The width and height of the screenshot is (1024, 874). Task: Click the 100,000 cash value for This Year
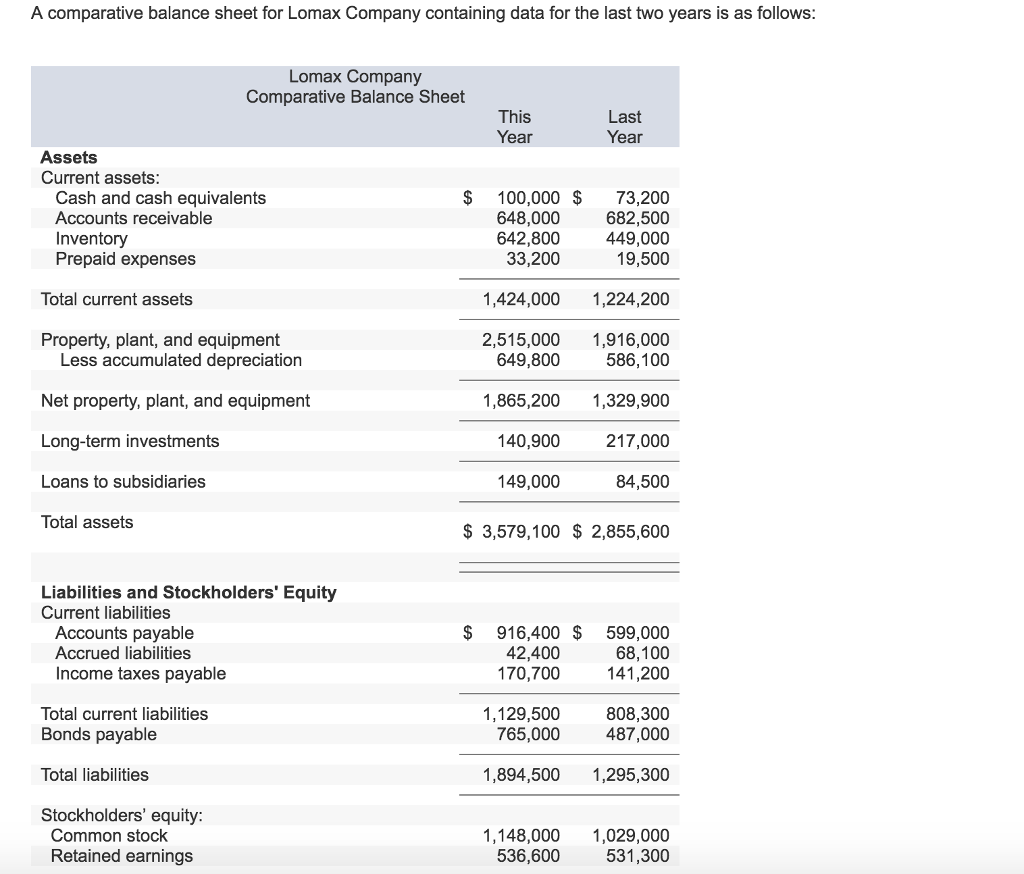527,197
